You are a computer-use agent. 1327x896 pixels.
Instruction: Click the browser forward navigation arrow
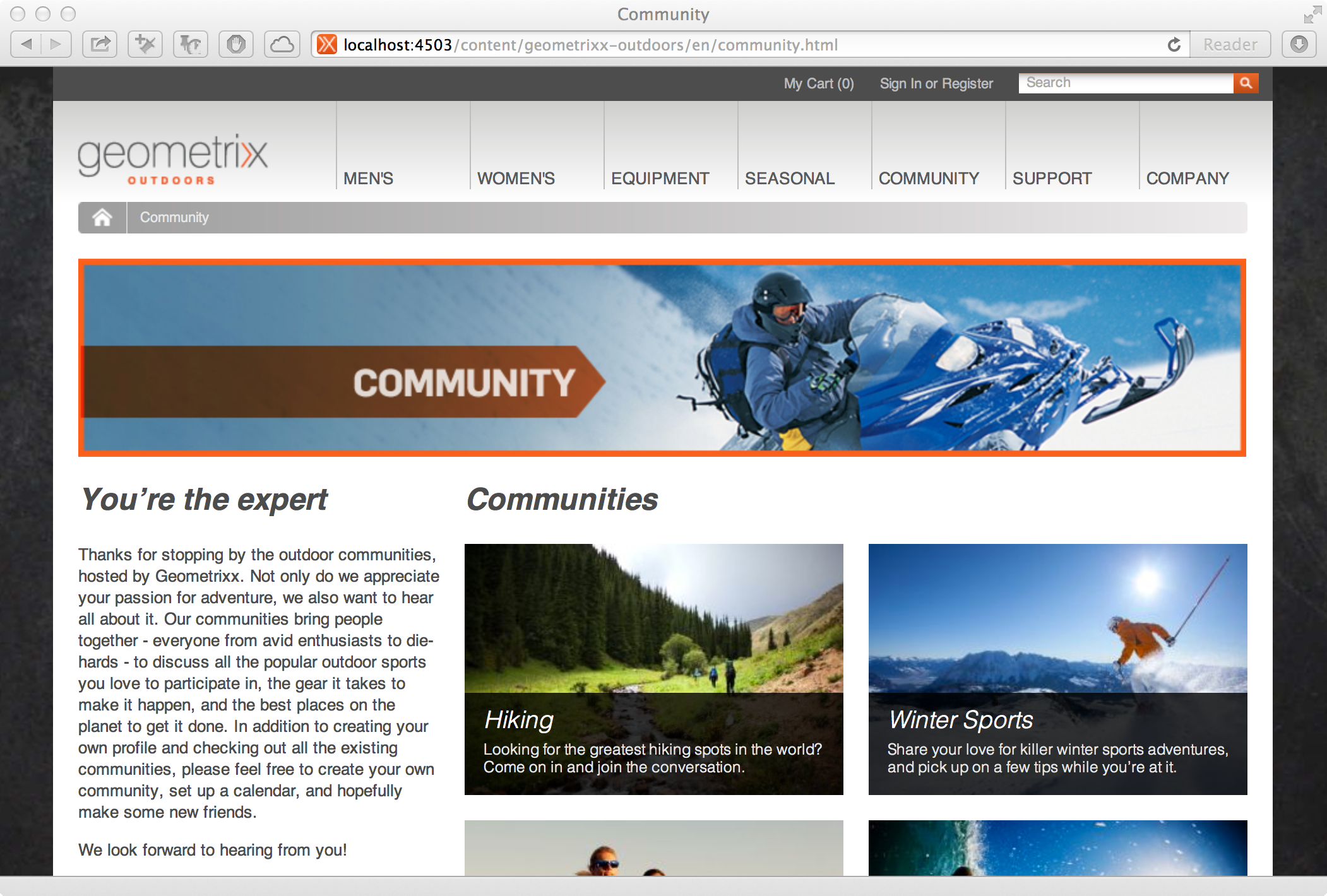[x=56, y=45]
